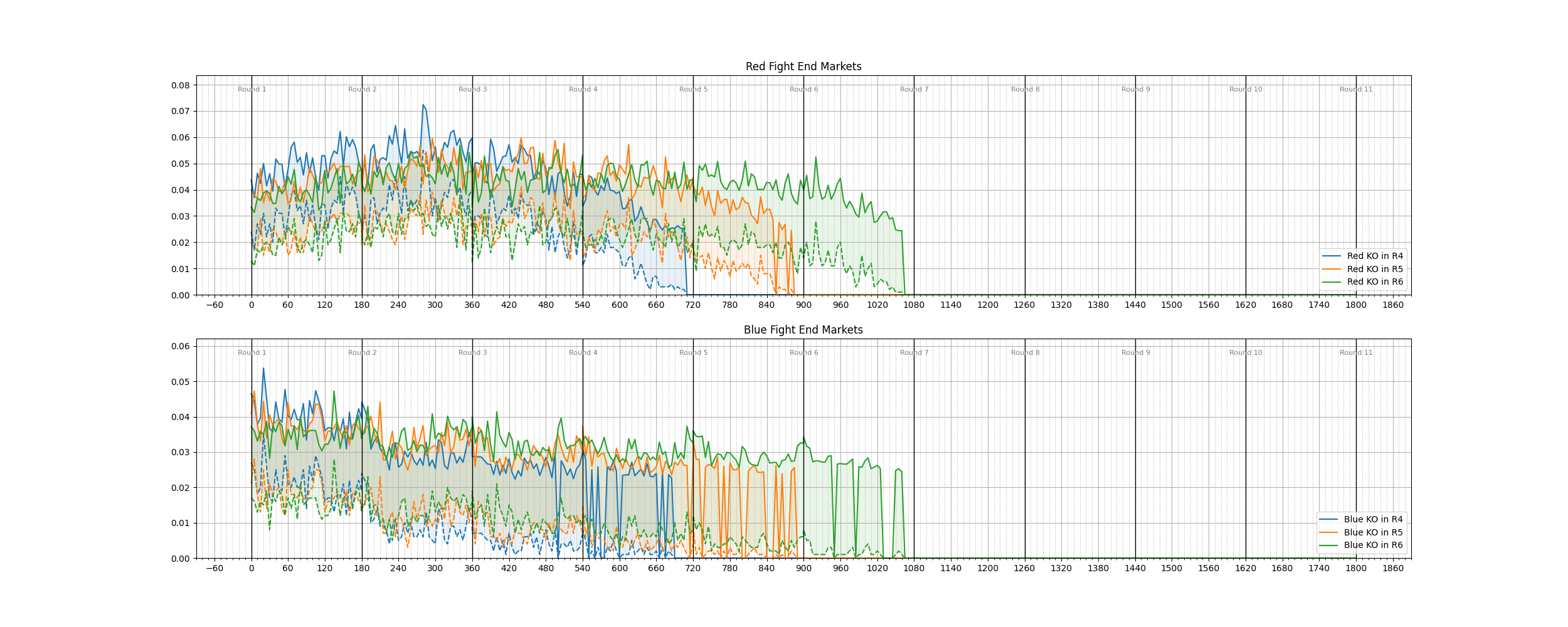Click the 1440 x-axis tick in Red chart
Viewport: 1568px width, 627px height.
pos(1135,305)
